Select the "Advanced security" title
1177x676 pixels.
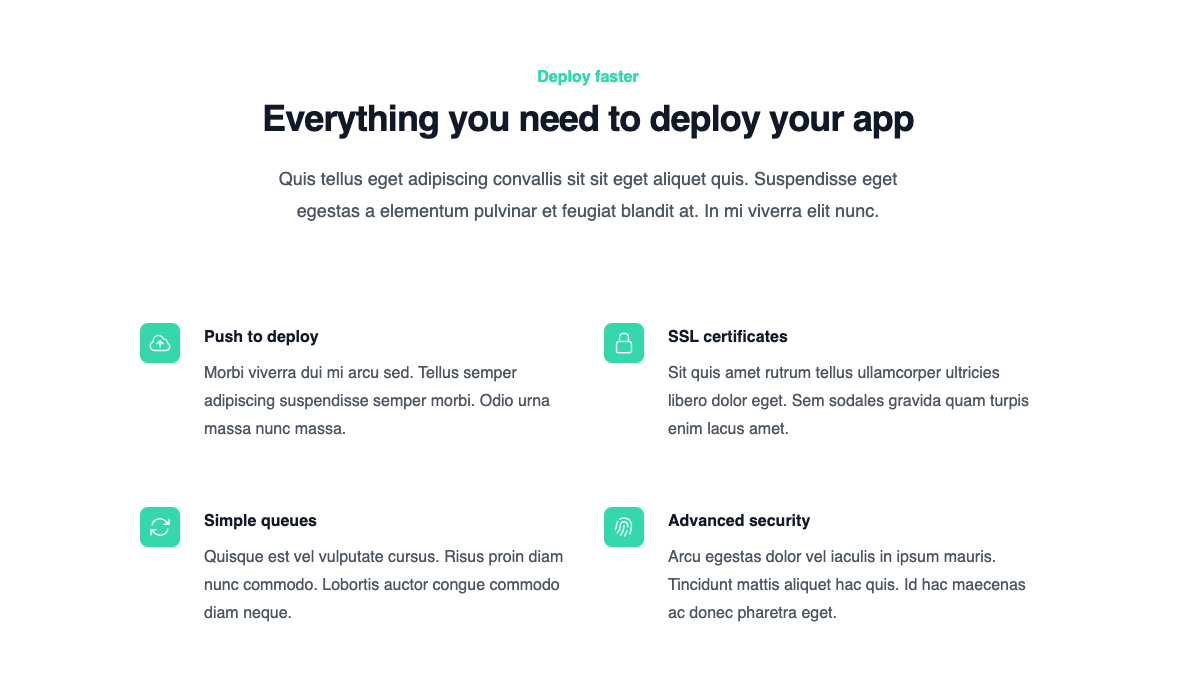tap(738, 521)
